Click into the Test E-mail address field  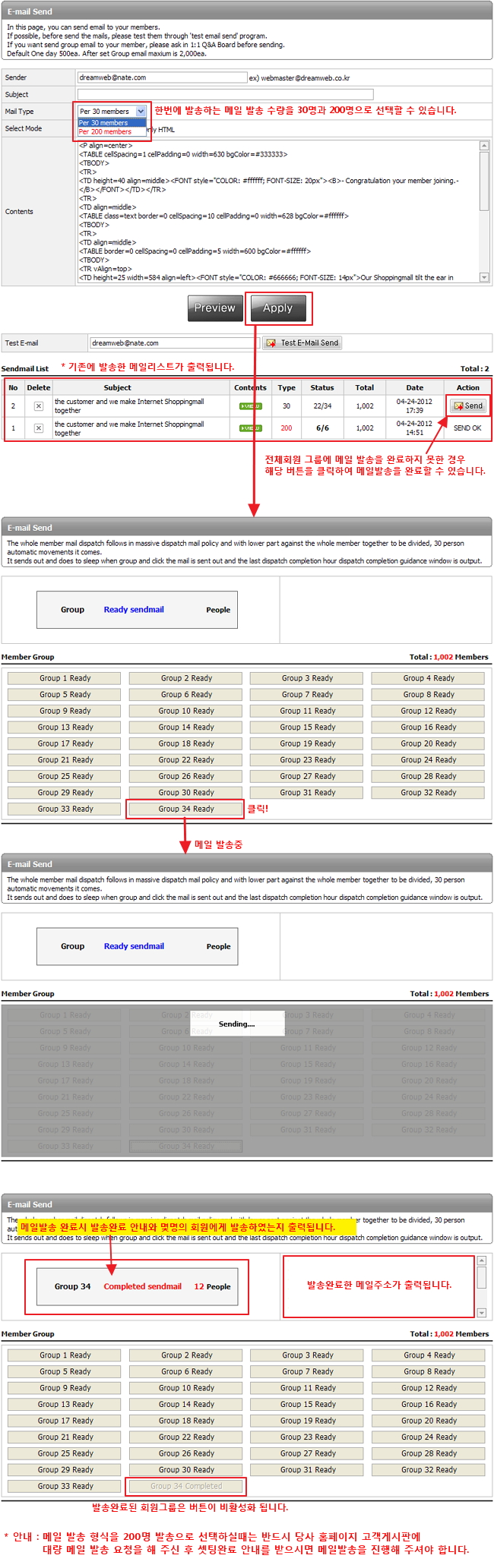click(174, 343)
